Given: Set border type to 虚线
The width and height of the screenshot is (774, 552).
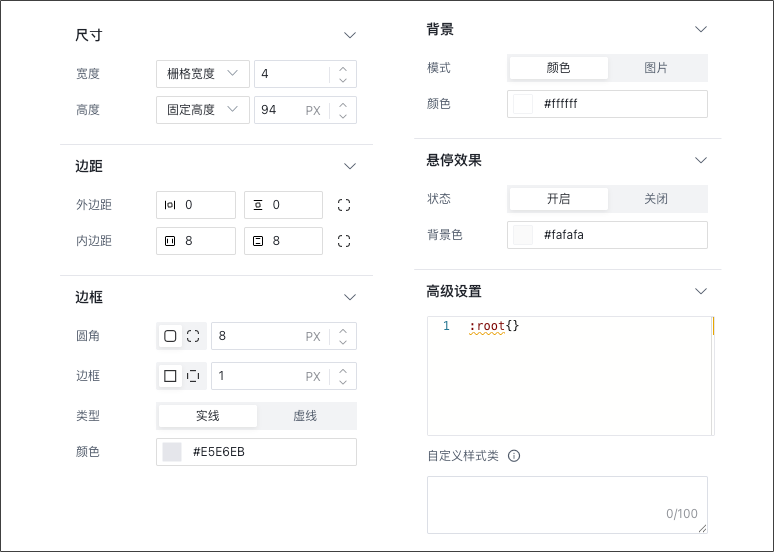Looking at the screenshot, I should click(305, 416).
